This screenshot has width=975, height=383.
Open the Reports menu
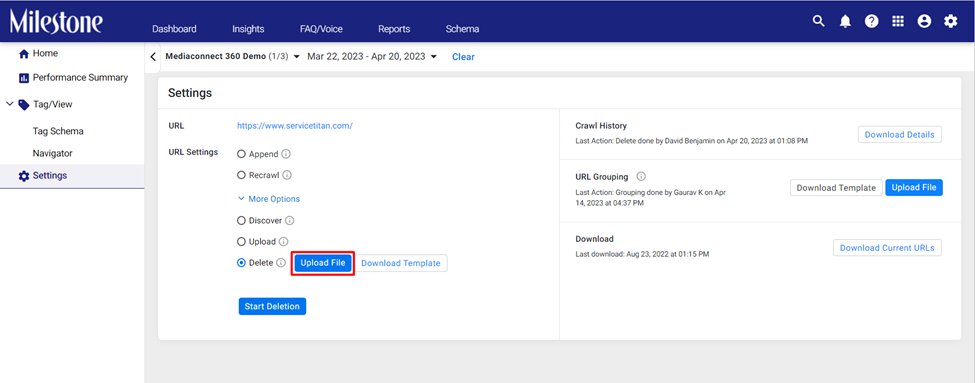(394, 29)
